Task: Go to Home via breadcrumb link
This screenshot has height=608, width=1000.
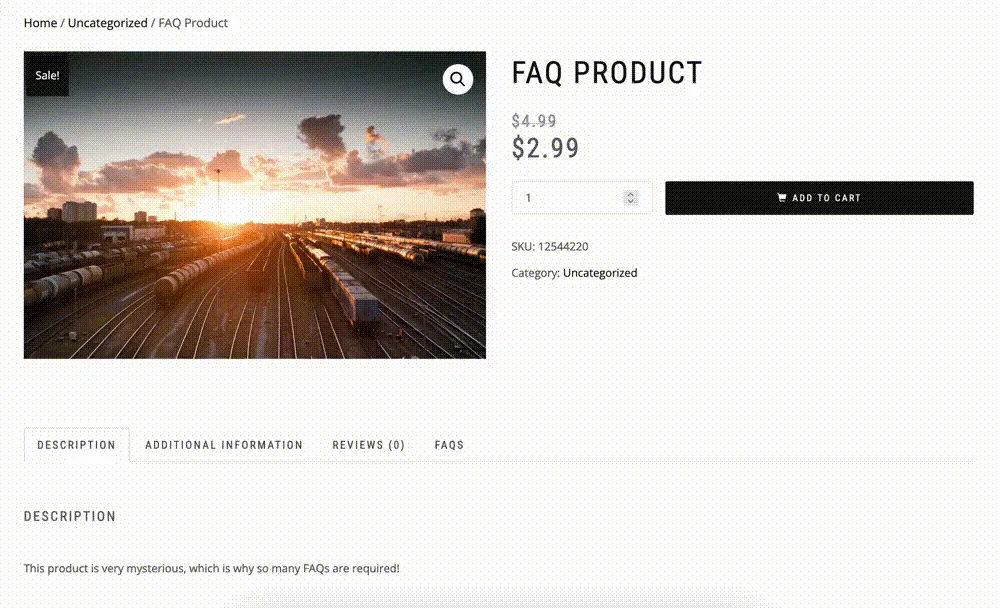Action: [40, 23]
